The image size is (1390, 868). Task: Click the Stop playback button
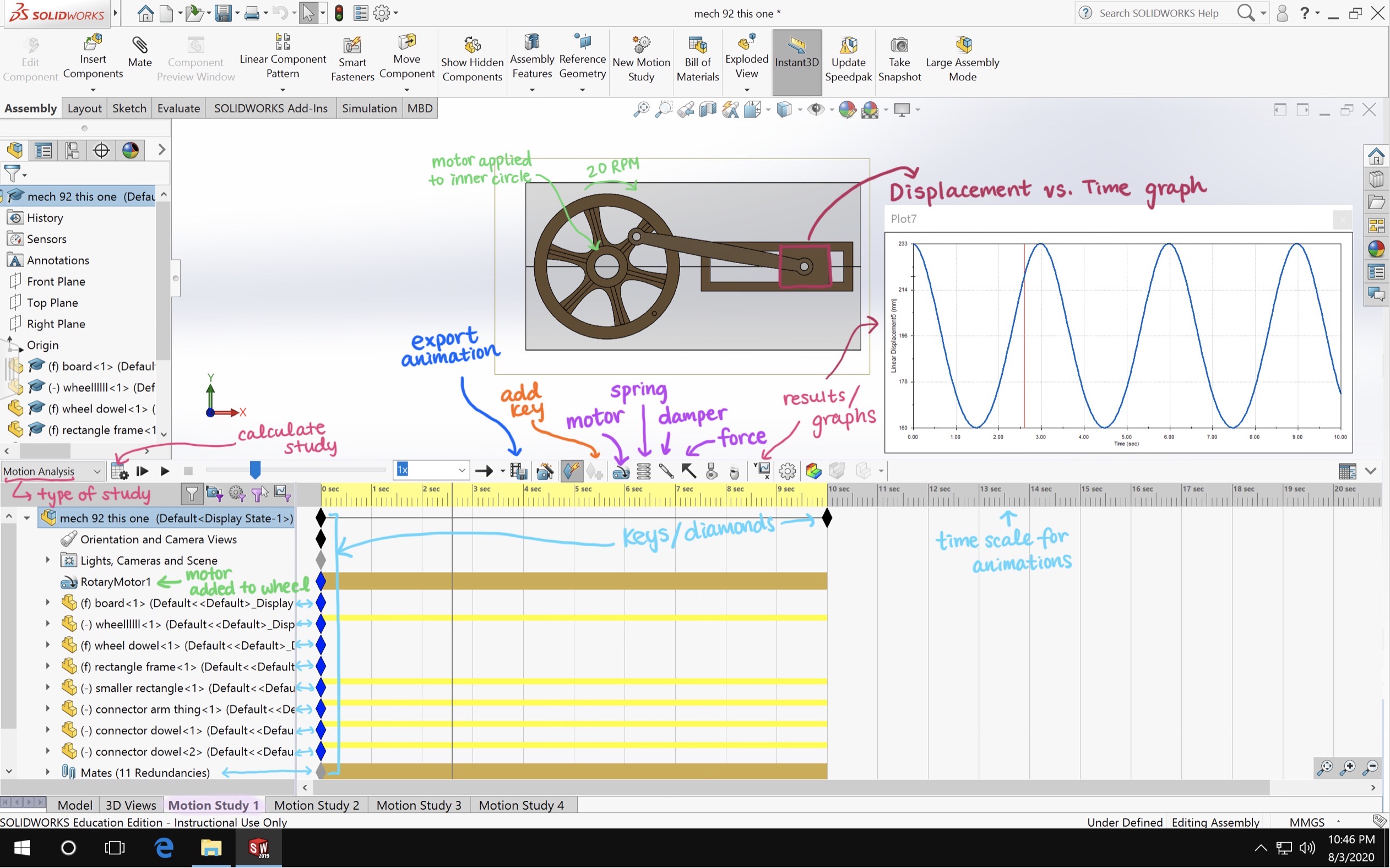[x=188, y=471]
